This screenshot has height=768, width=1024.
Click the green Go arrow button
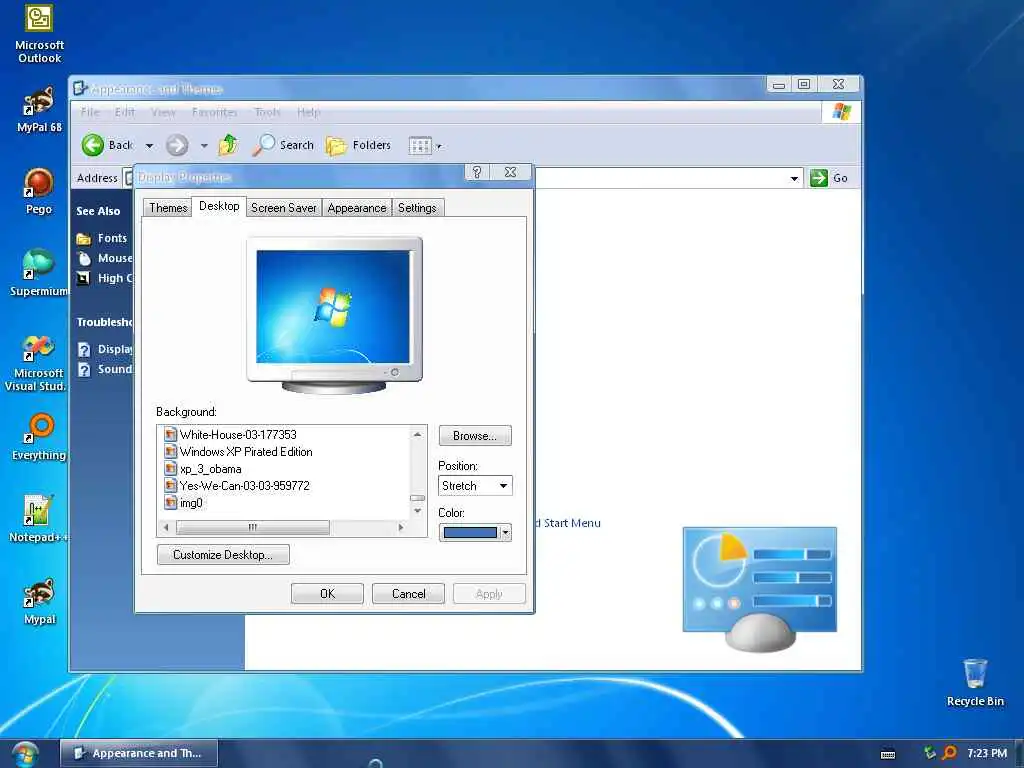819,178
